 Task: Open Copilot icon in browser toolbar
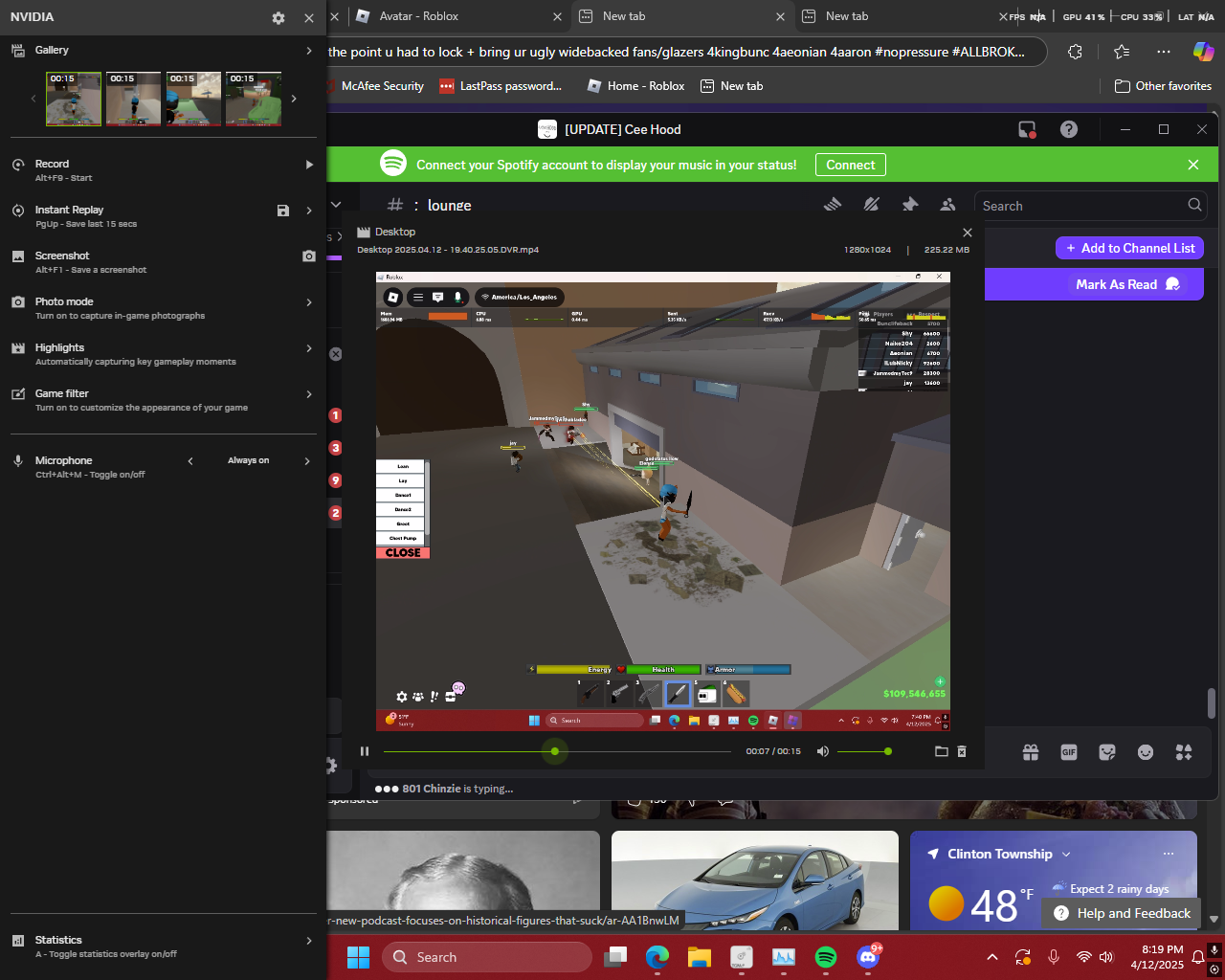(1203, 52)
